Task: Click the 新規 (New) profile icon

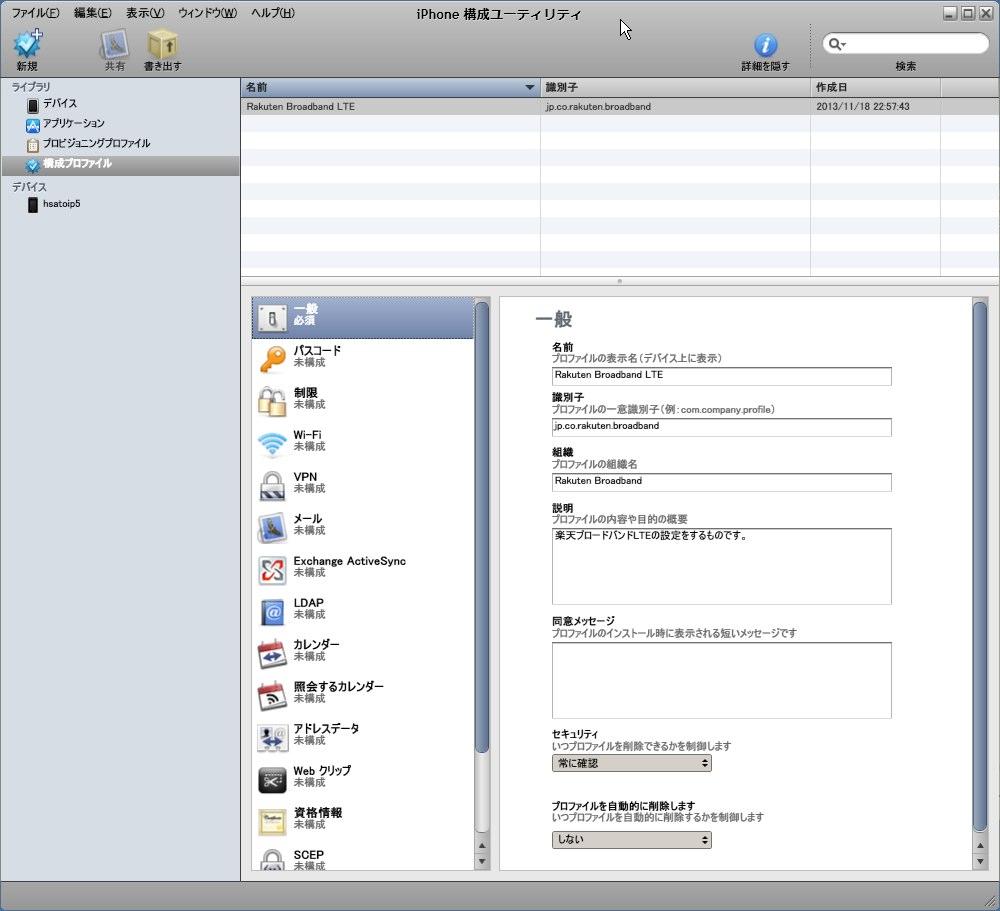Action: 27,44
